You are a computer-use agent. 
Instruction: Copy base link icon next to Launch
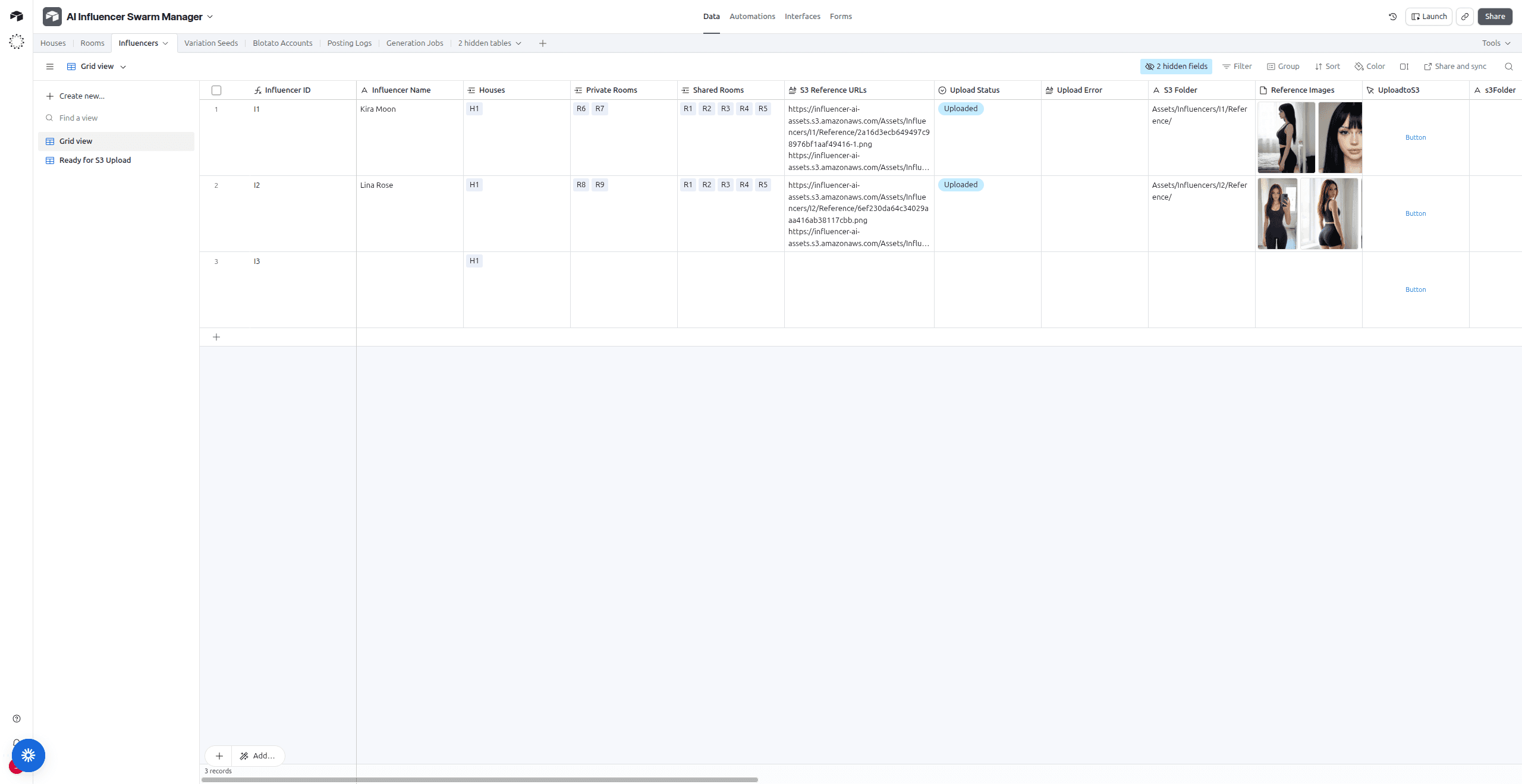[x=1465, y=17]
